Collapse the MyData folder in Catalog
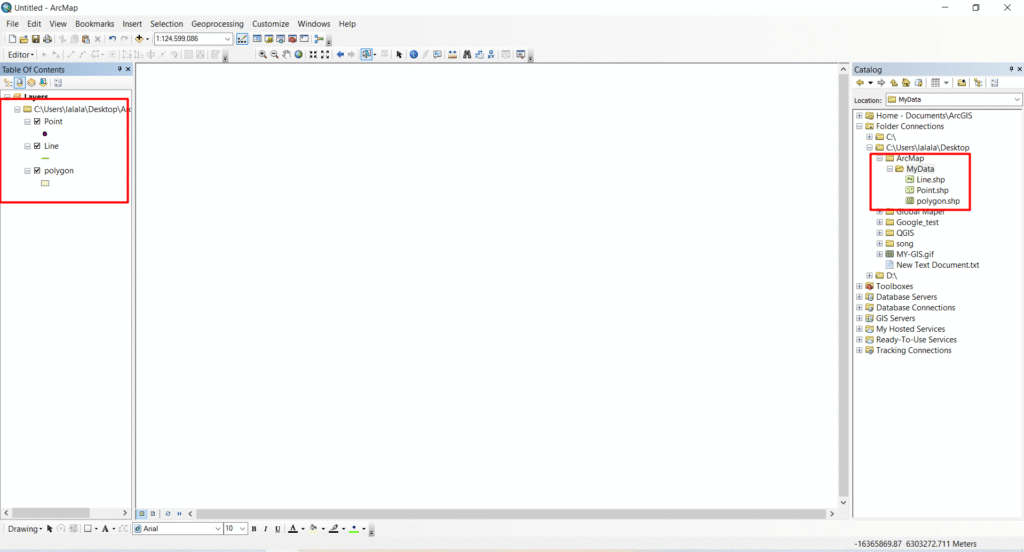The image size is (1024, 552). pyautogui.click(x=889, y=169)
